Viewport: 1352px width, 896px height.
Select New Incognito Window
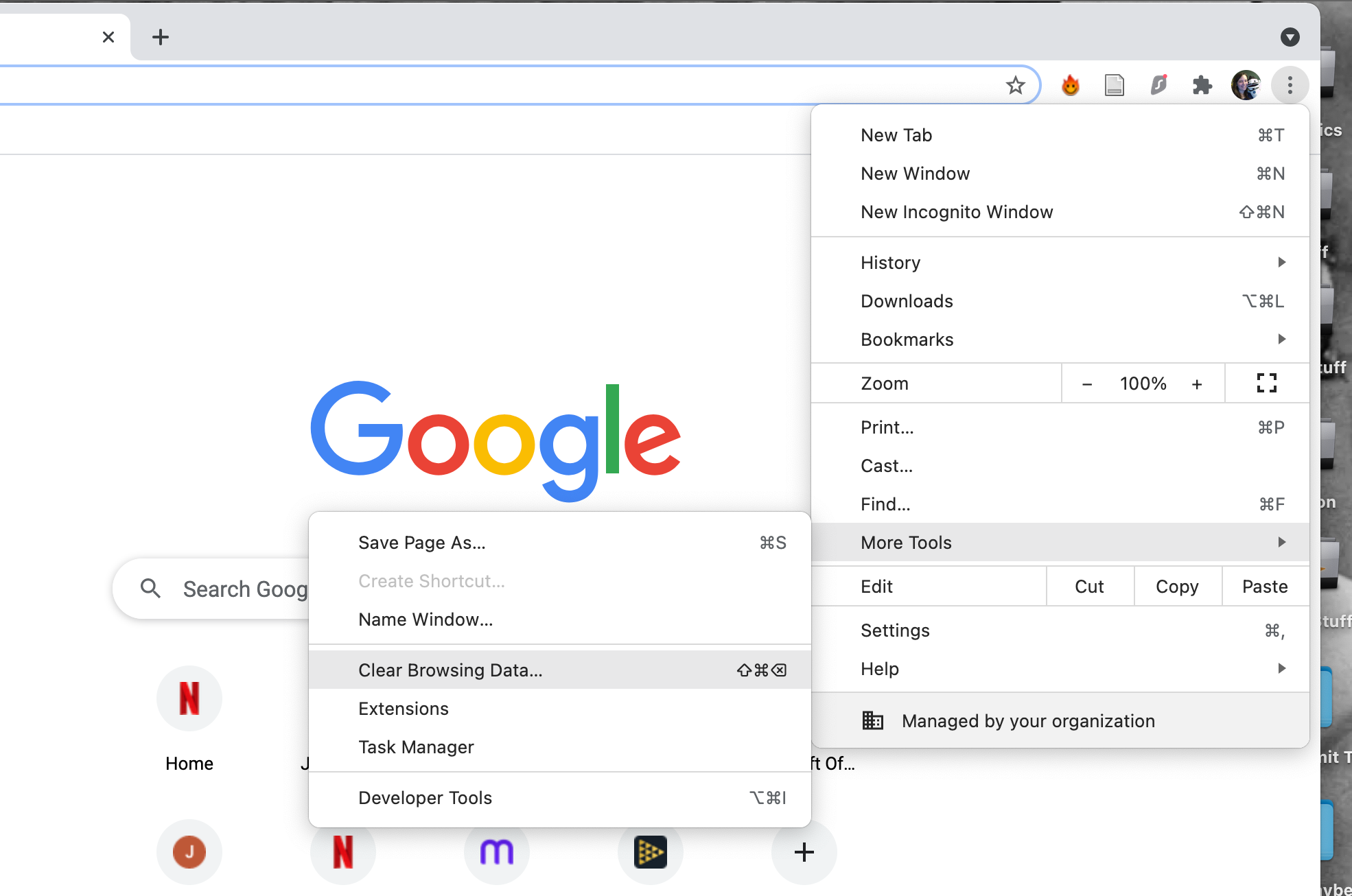pos(957,211)
